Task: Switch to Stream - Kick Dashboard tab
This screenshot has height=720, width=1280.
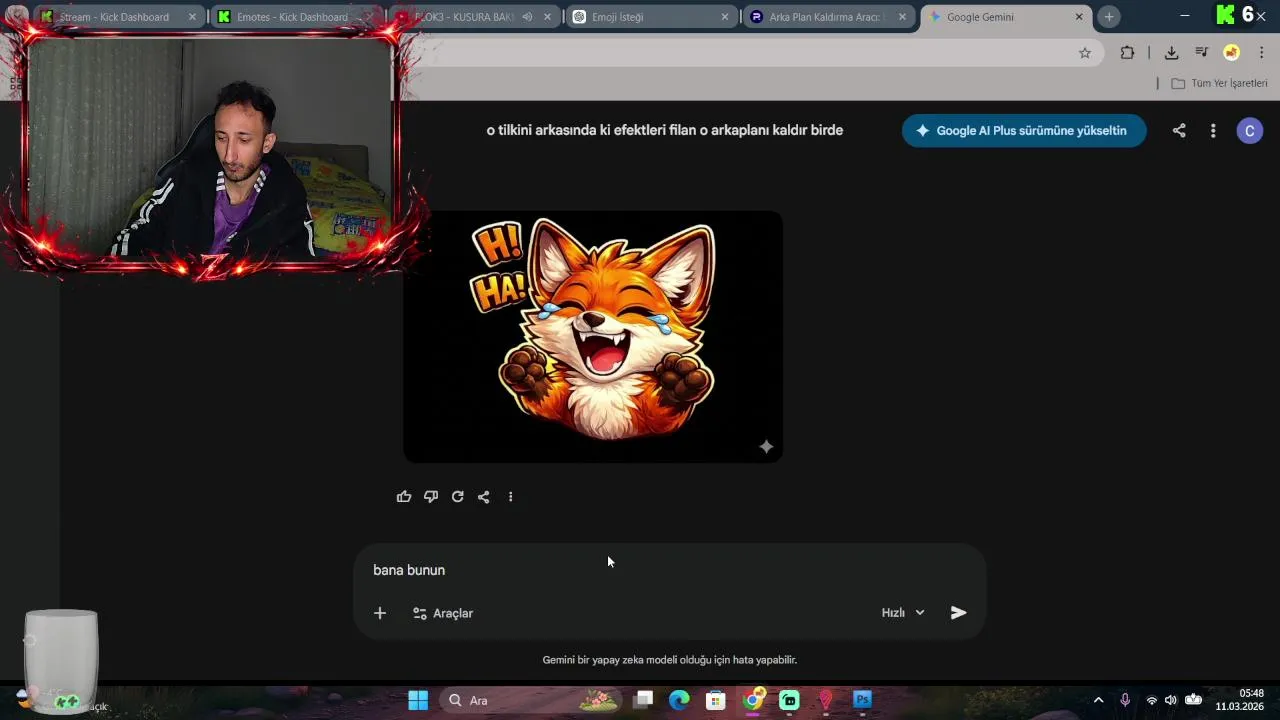Action: coord(118,17)
